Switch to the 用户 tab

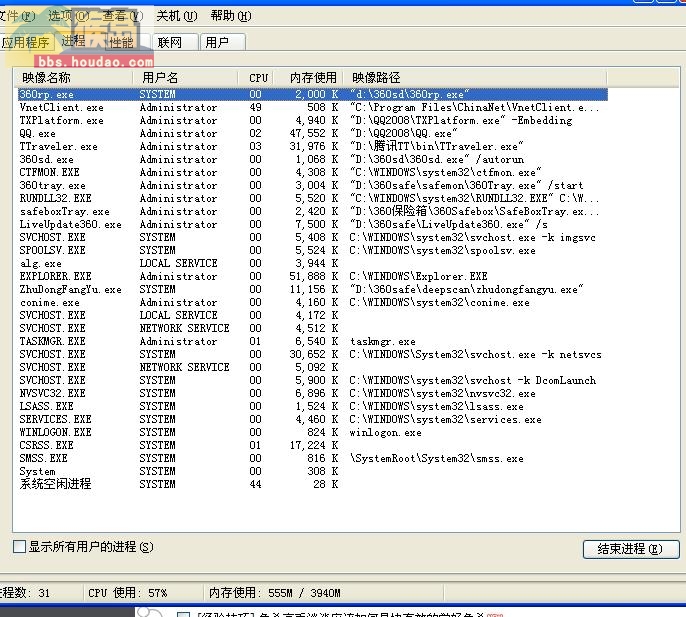click(222, 42)
